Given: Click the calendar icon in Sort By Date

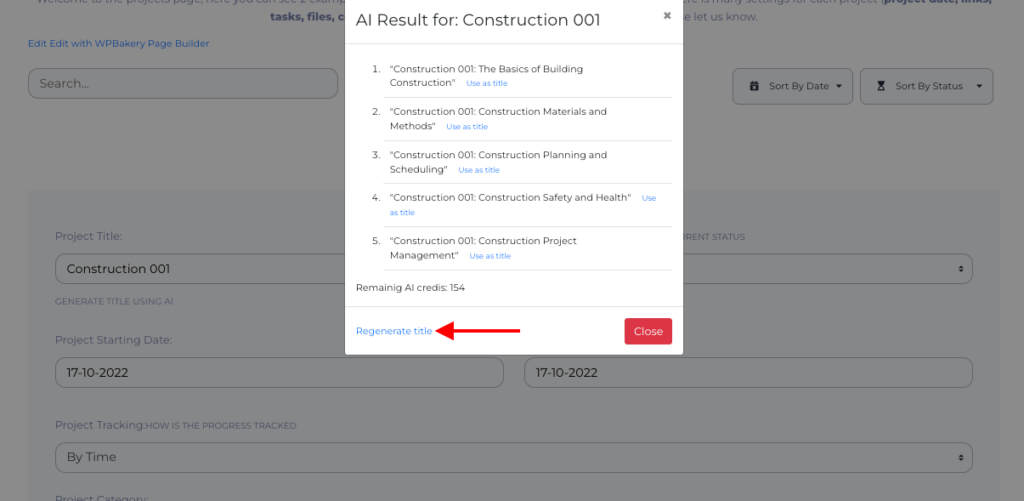Looking at the screenshot, I should [x=754, y=86].
